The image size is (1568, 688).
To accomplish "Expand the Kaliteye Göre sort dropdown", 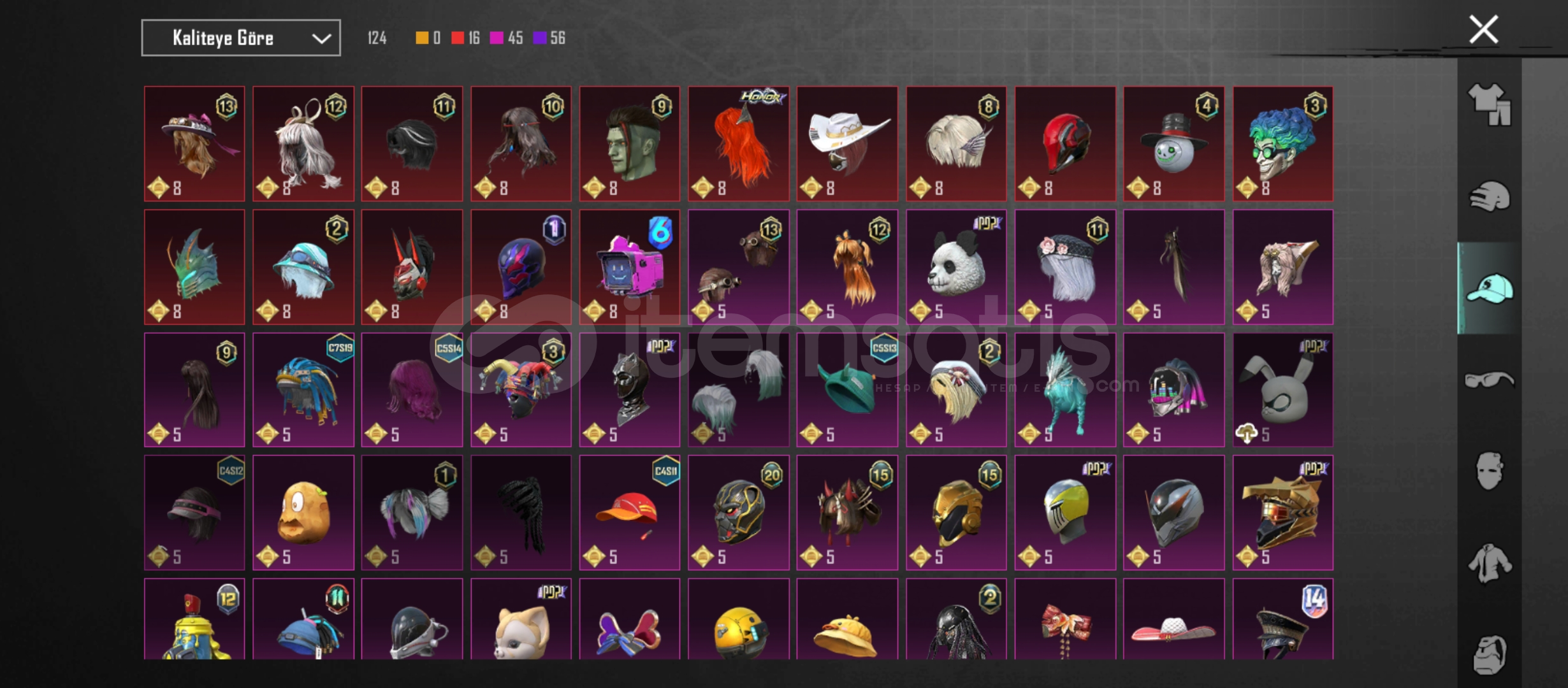I will tap(241, 38).
